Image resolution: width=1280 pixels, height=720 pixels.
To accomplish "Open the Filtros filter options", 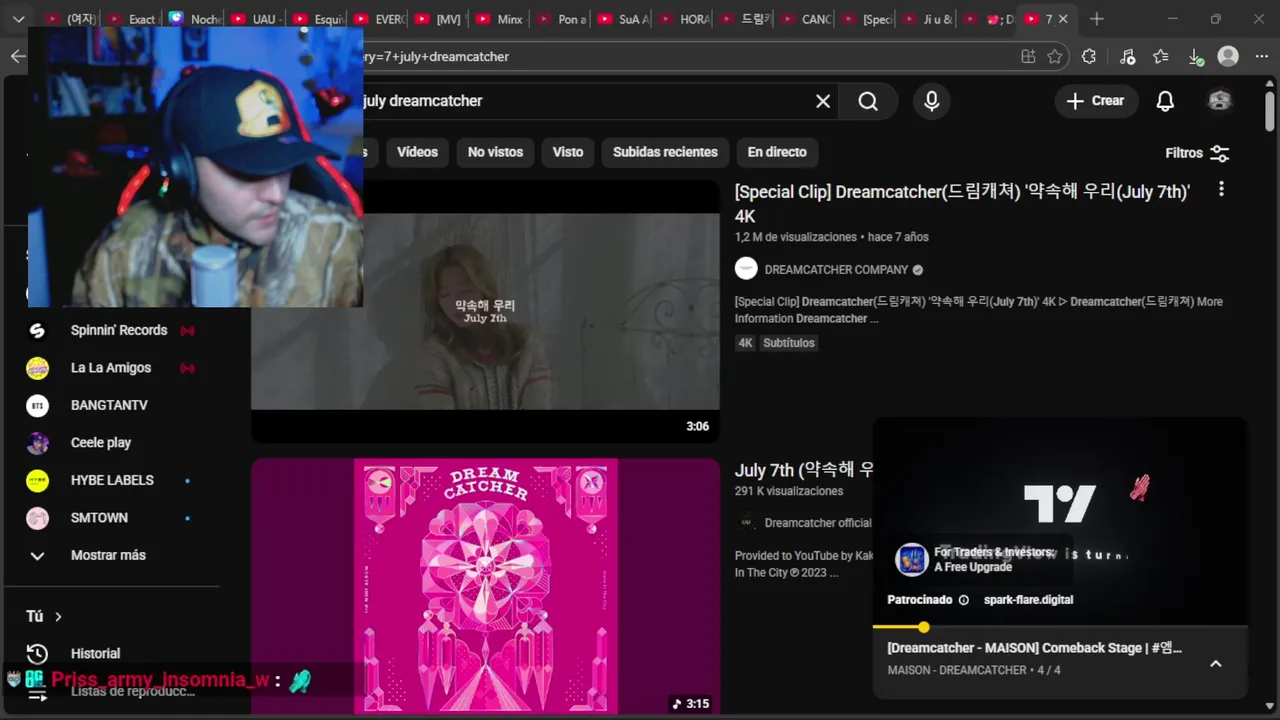I will [x=1198, y=153].
